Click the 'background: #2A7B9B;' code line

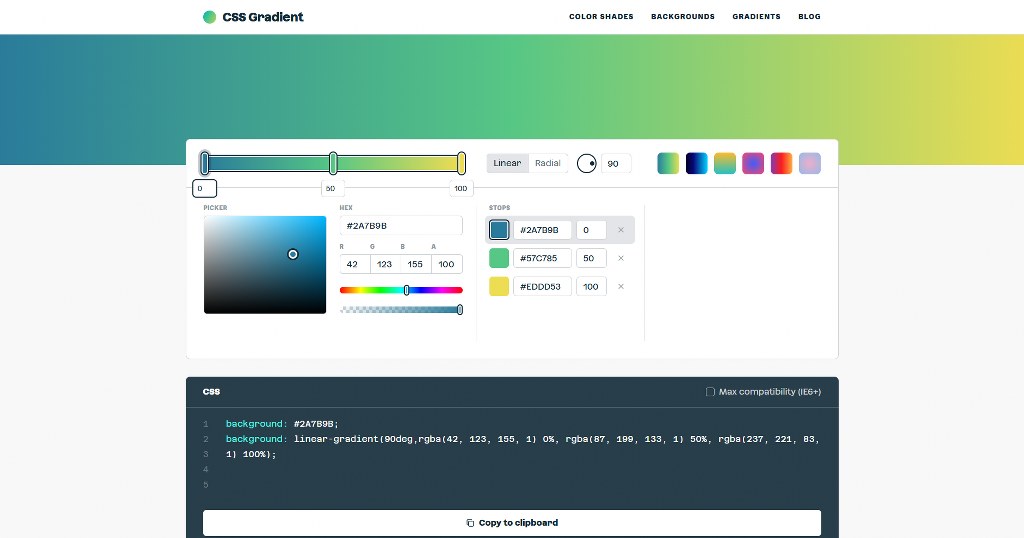point(282,424)
